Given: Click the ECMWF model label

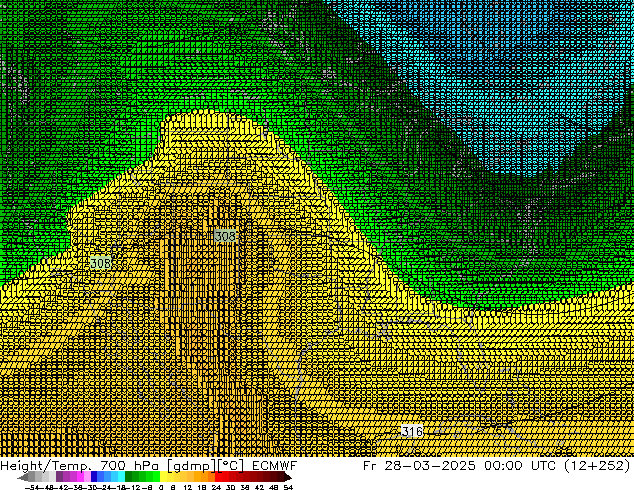Looking at the screenshot, I should [x=275, y=465].
